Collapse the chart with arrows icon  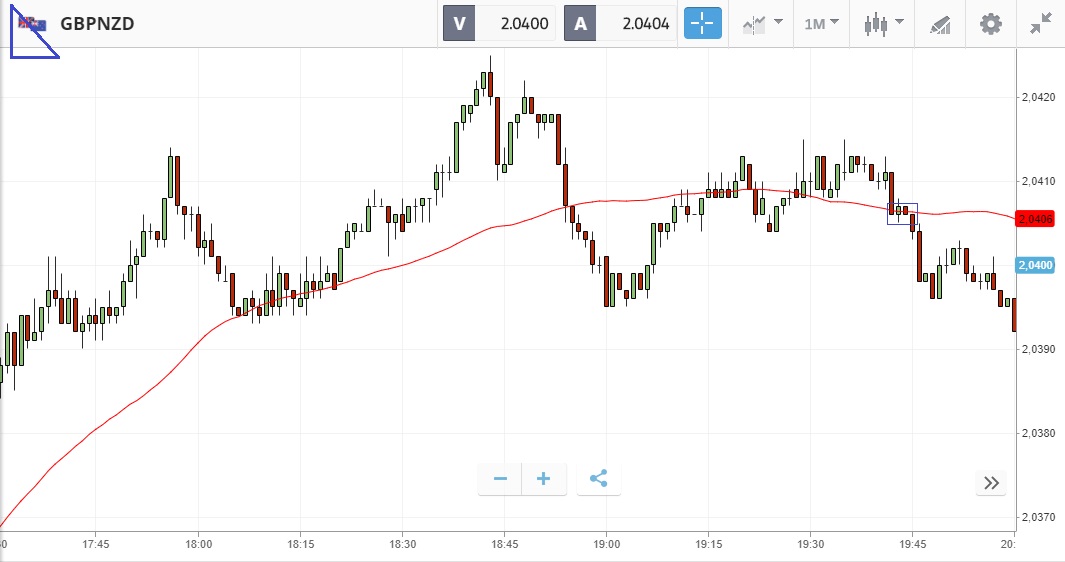coord(1041,24)
